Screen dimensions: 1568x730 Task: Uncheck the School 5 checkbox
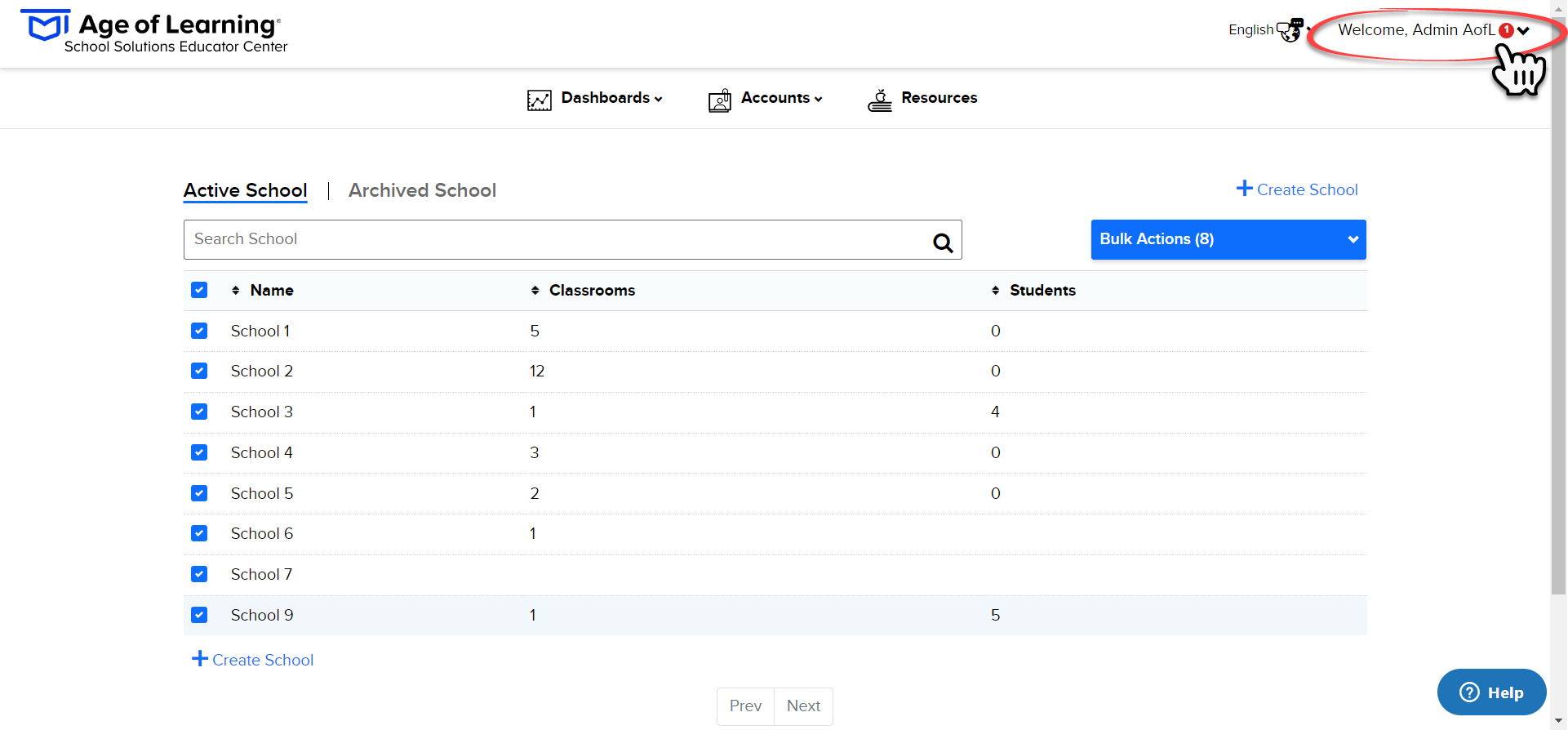click(199, 493)
